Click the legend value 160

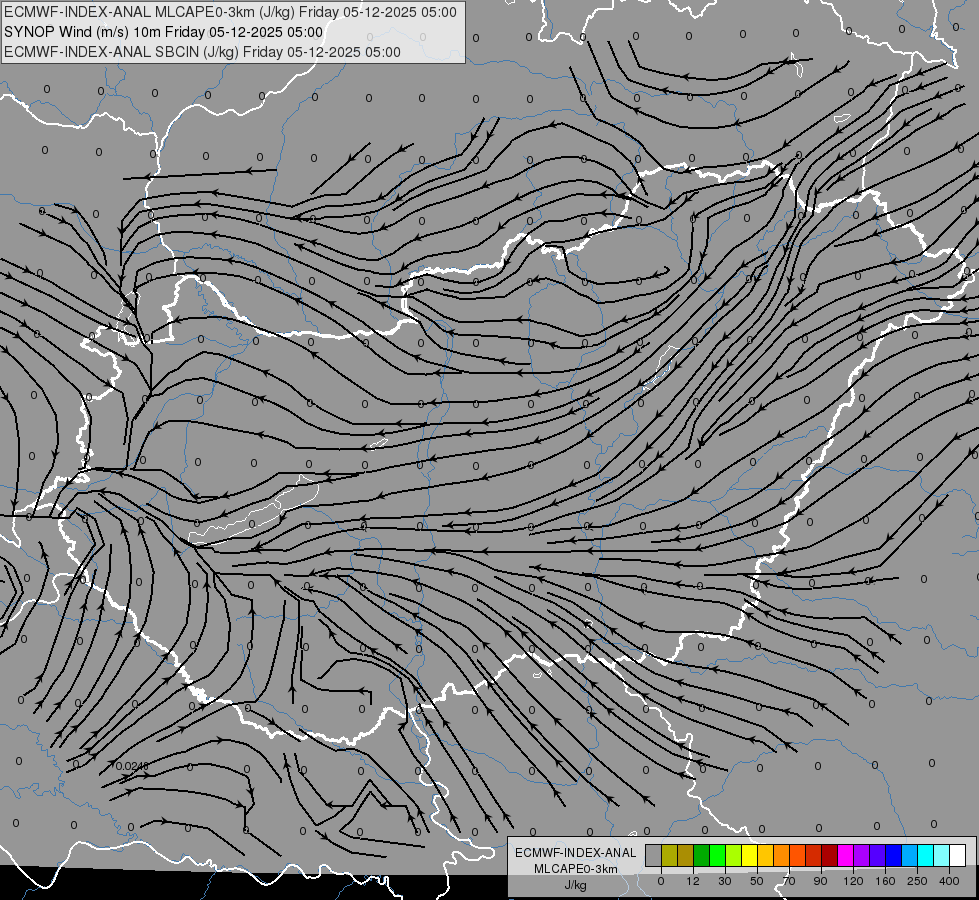point(885,881)
